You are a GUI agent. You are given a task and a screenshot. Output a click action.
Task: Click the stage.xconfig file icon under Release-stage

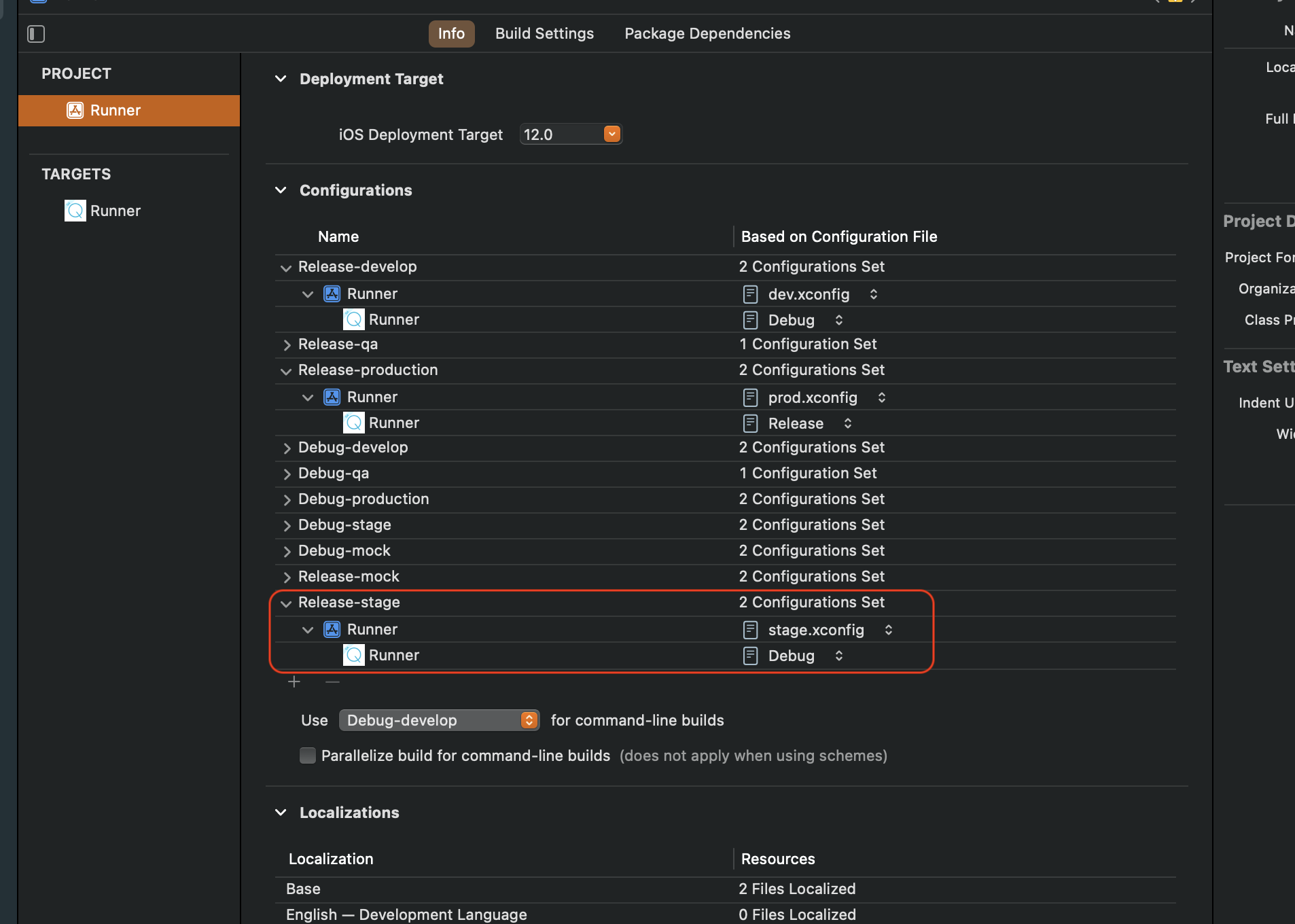(x=749, y=629)
